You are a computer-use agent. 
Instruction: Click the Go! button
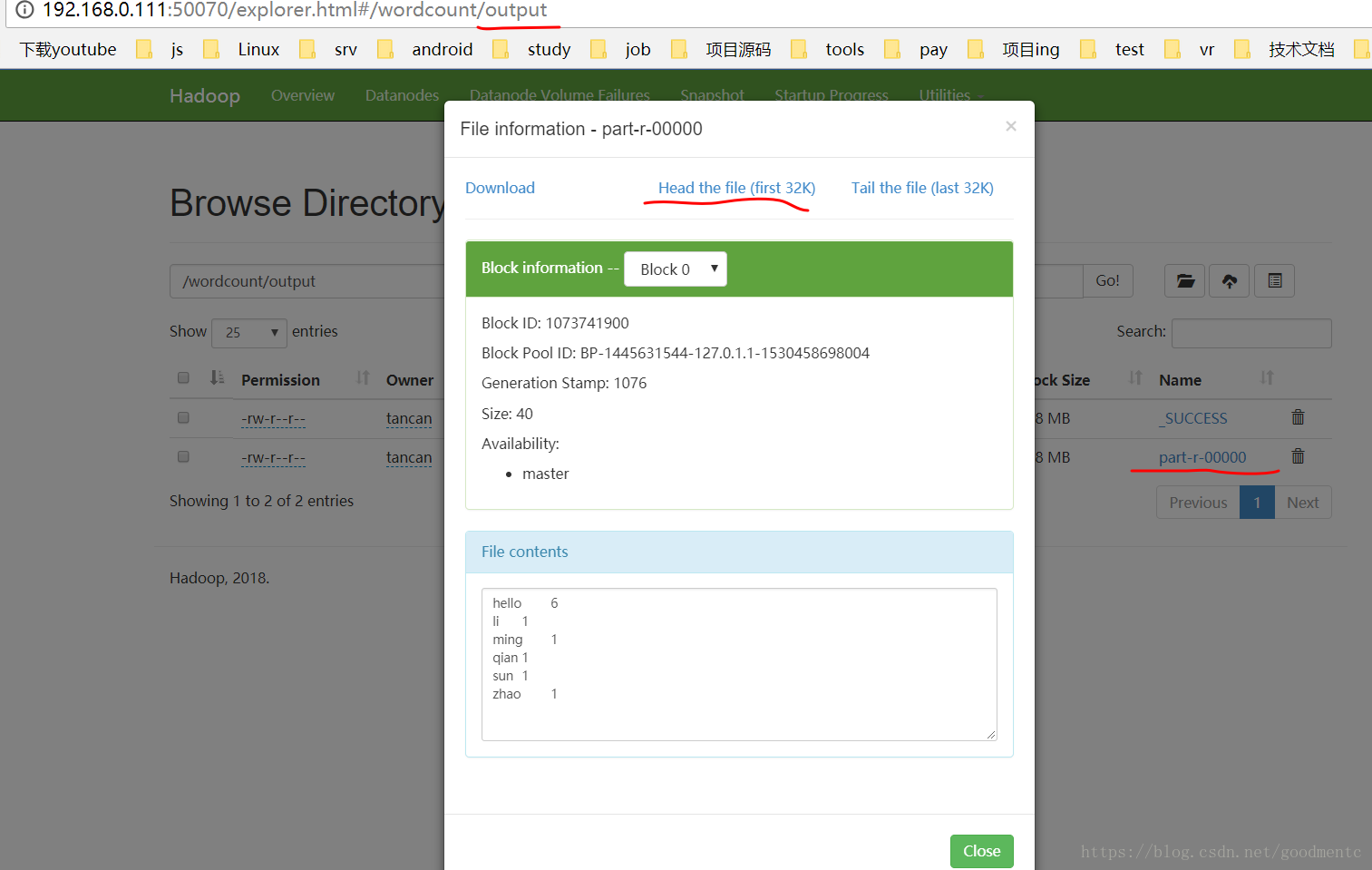[x=1107, y=281]
